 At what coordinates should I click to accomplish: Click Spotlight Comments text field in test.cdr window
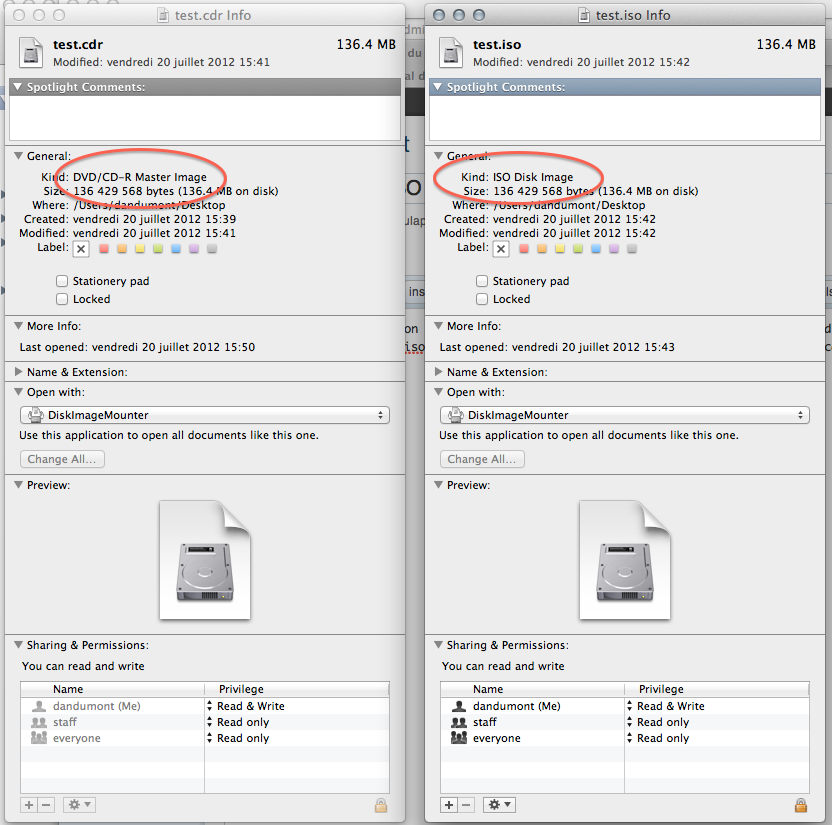coord(204,118)
